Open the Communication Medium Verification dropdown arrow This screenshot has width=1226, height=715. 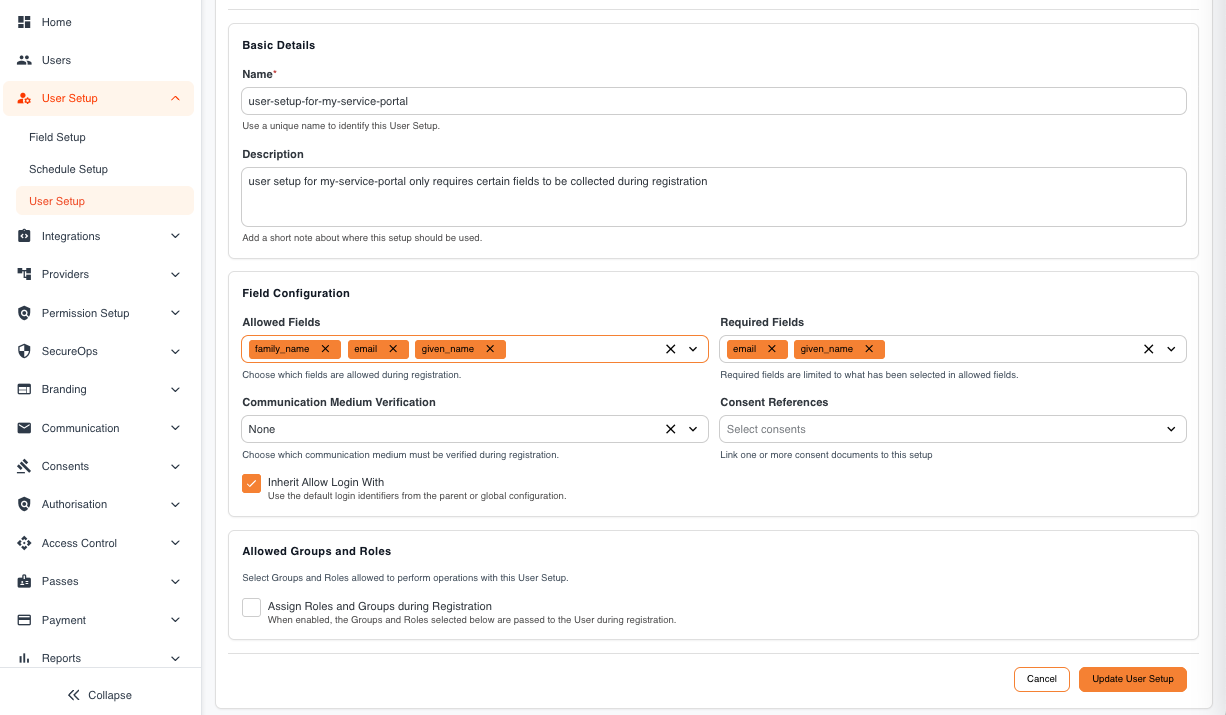click(693, 429)
